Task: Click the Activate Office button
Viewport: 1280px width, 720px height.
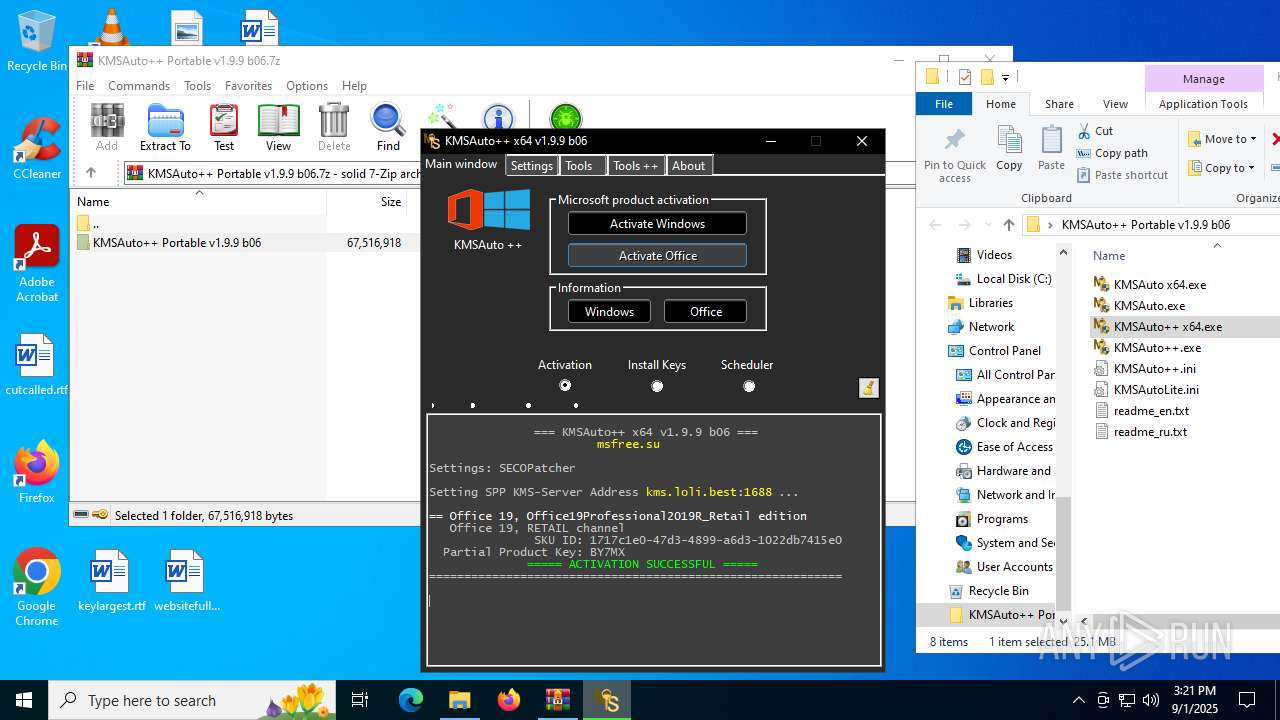Action: point(657,256)
